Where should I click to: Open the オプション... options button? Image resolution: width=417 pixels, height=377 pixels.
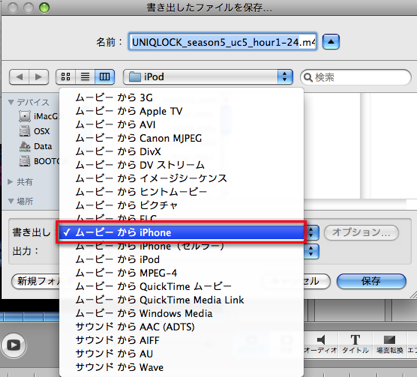pyautogui.click(x=361, y=232)
